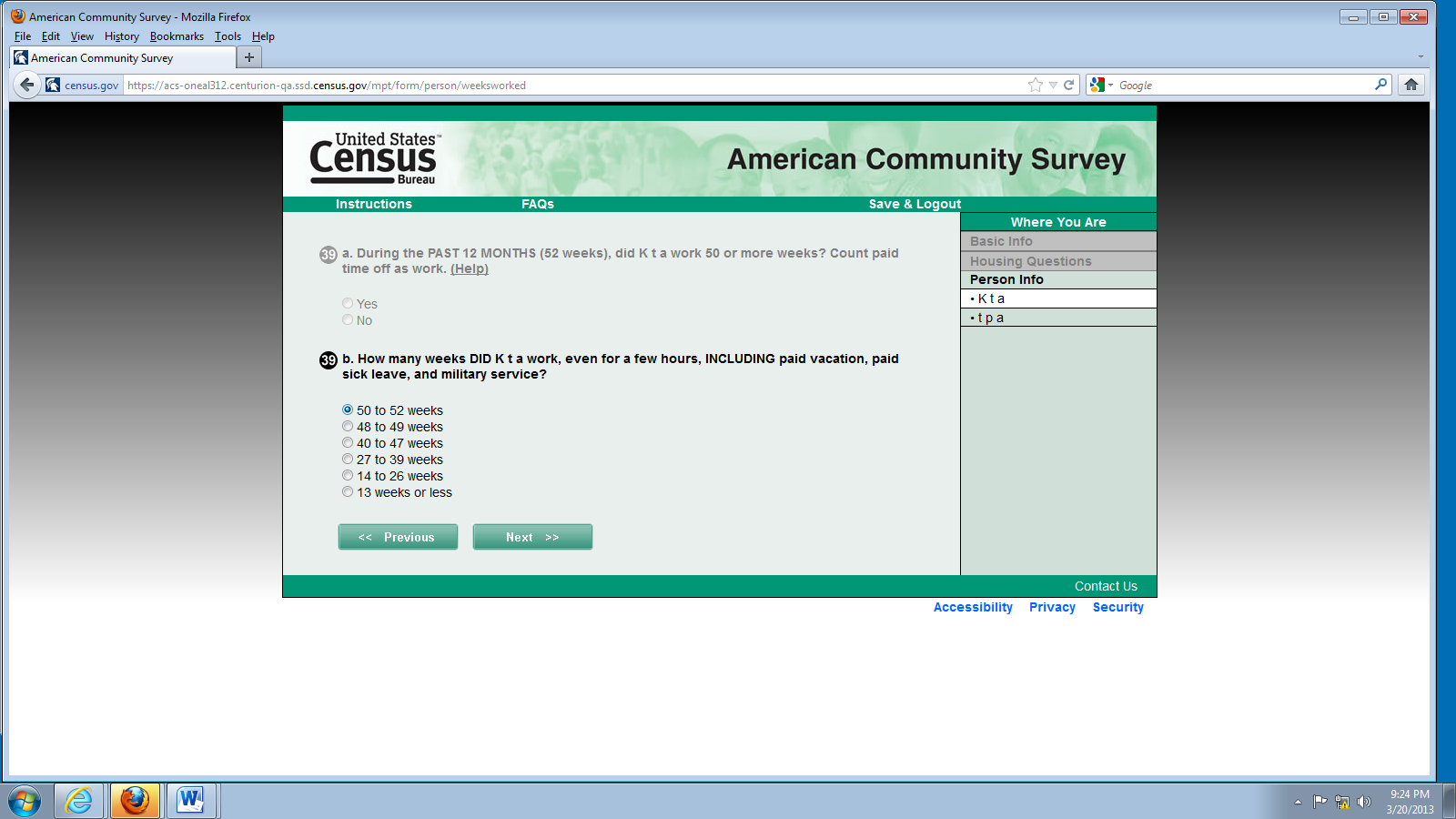Open Microsoft Word from the taskbar
Screen dimensions: 1456x819
(x=191, y=801)
